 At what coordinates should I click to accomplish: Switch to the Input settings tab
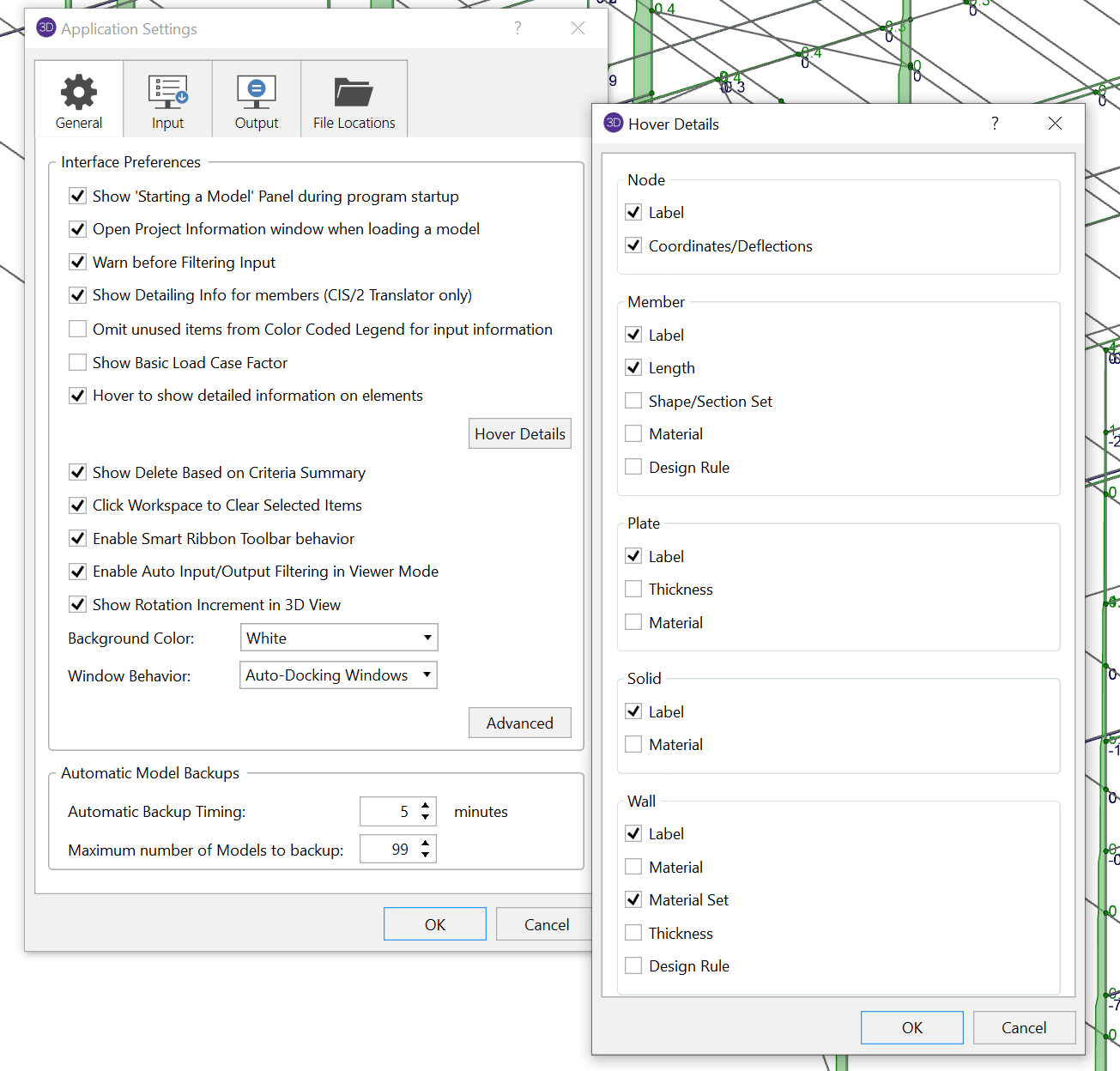(168, 100)
